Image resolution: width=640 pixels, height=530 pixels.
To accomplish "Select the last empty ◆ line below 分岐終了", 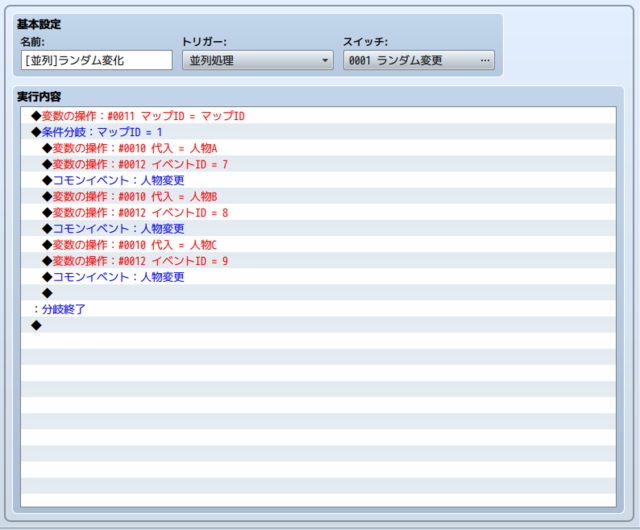I will pyautogui.click(x=318, y=325).
